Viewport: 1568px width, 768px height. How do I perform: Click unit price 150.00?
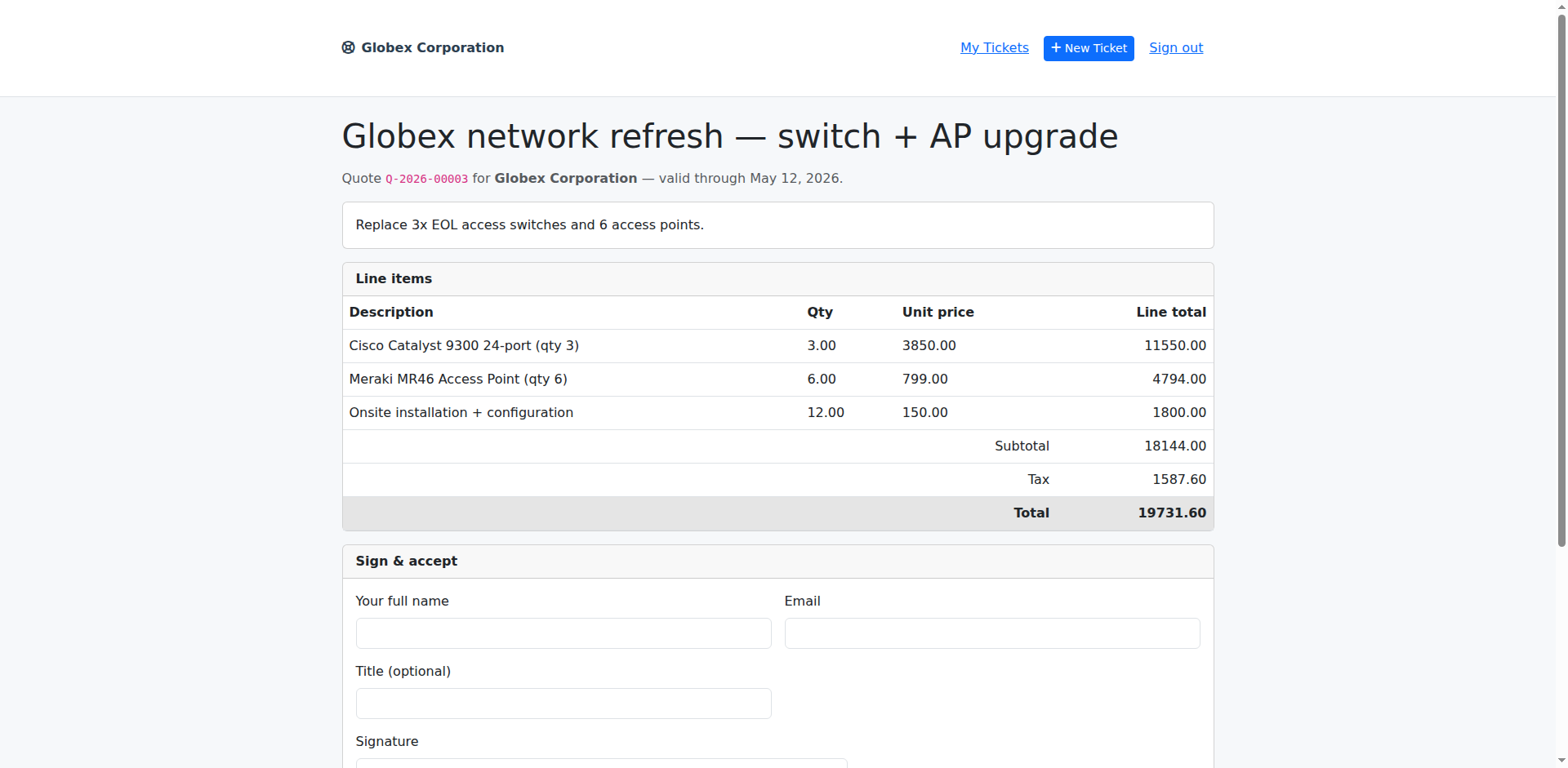pos(925,412)
